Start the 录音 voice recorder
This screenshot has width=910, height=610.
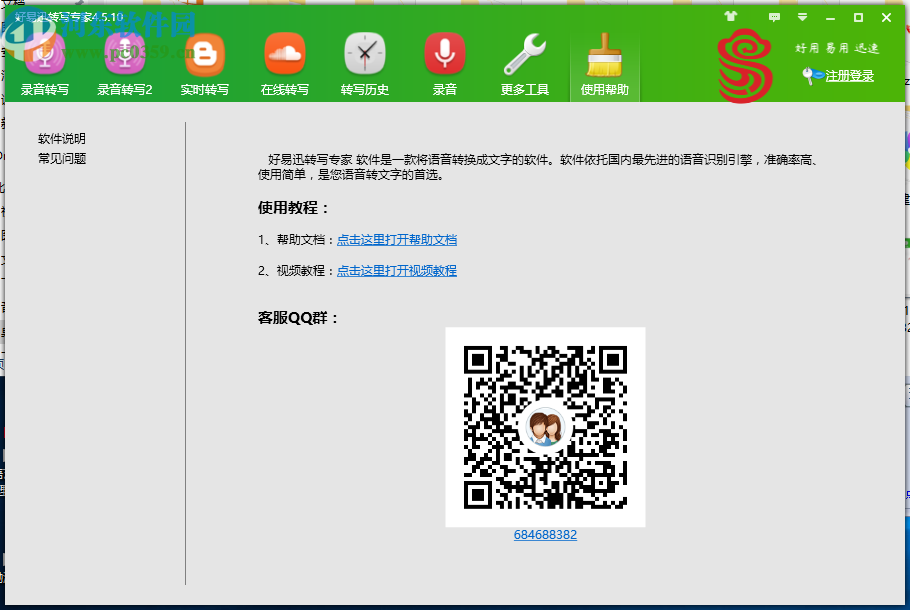444,60
